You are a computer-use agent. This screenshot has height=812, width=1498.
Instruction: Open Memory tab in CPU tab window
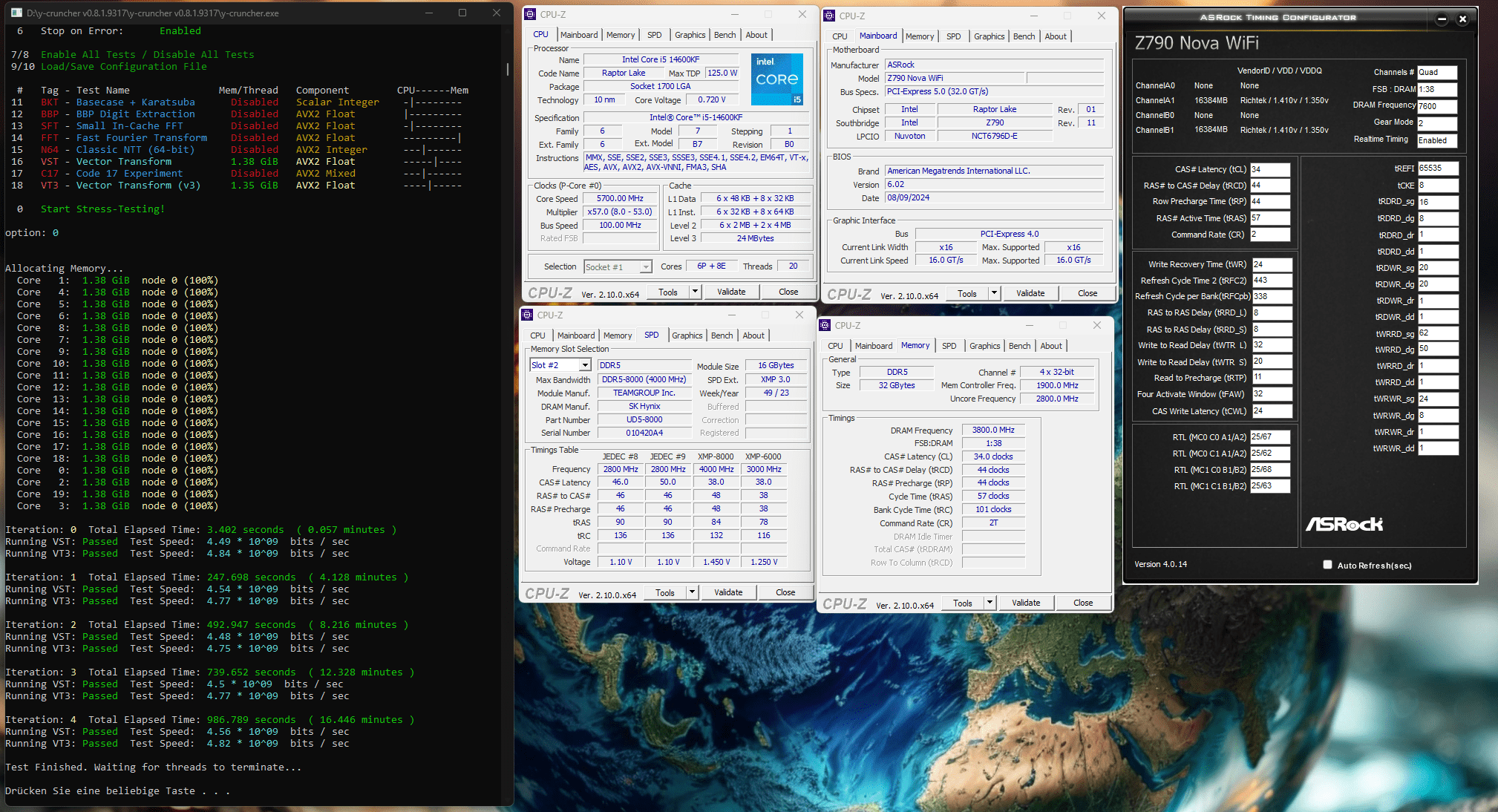tap(621, 35)
